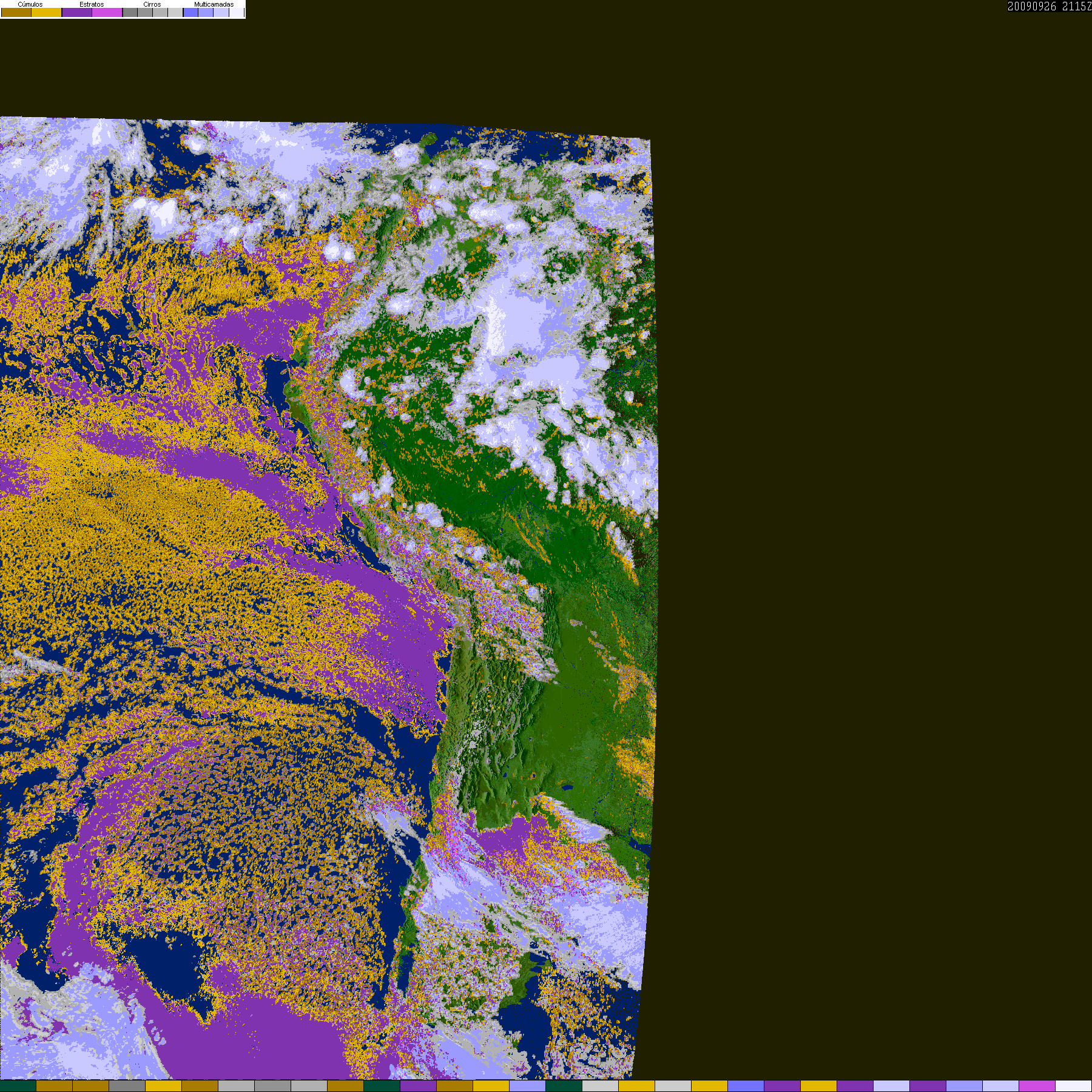
Task: Pick the second-darkest gray Cirros swatch
Action: (x=145, y=12)
